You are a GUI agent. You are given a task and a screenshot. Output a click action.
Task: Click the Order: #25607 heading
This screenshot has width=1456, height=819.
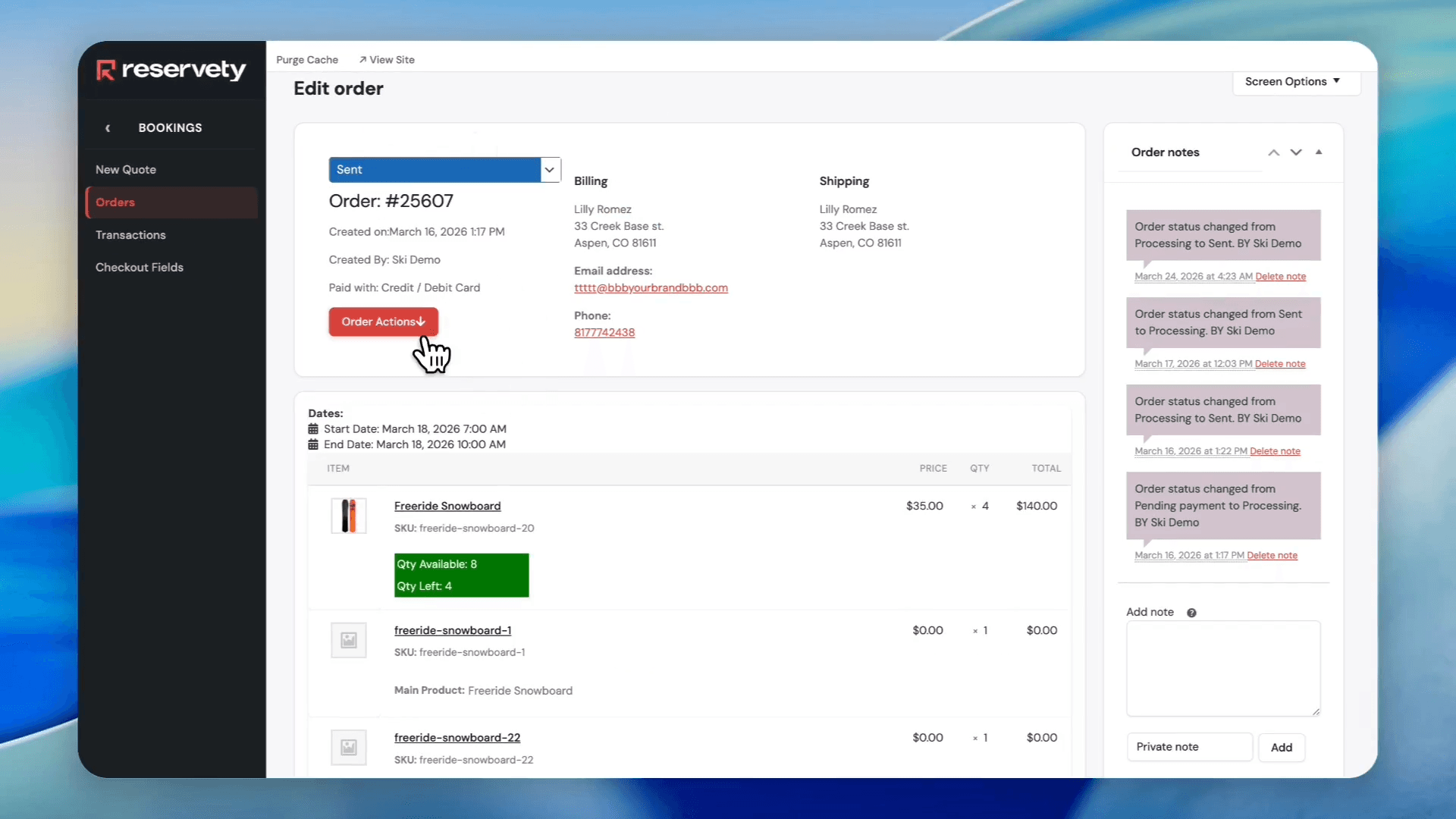pos(391,201)
